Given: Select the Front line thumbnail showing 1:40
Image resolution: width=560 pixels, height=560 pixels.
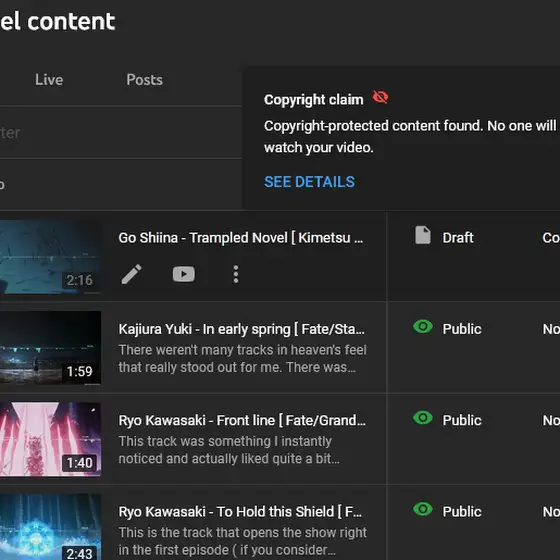Looking at the screenshot, I should click(50, 439).
